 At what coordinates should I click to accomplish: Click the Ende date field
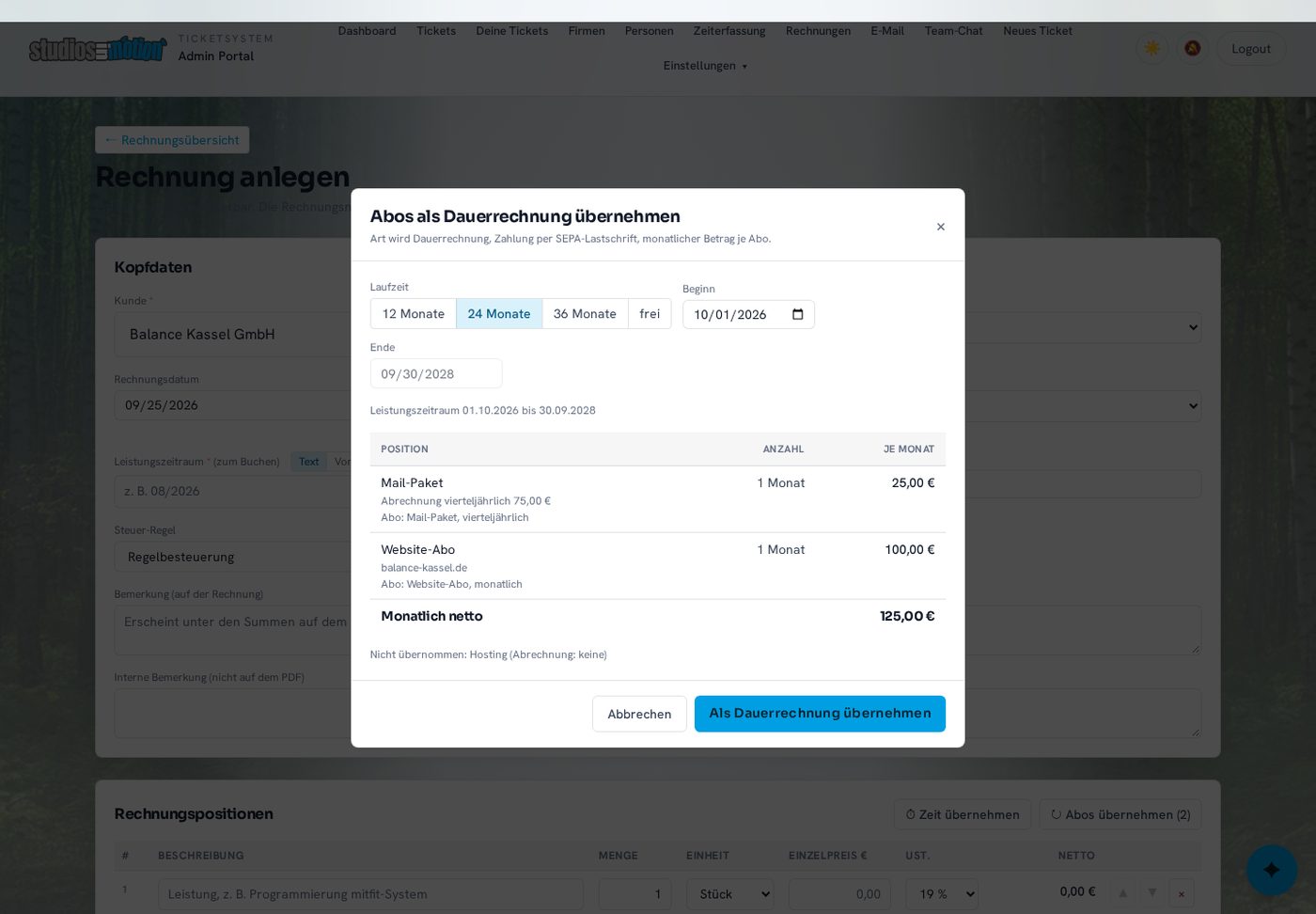pos(436,373)
